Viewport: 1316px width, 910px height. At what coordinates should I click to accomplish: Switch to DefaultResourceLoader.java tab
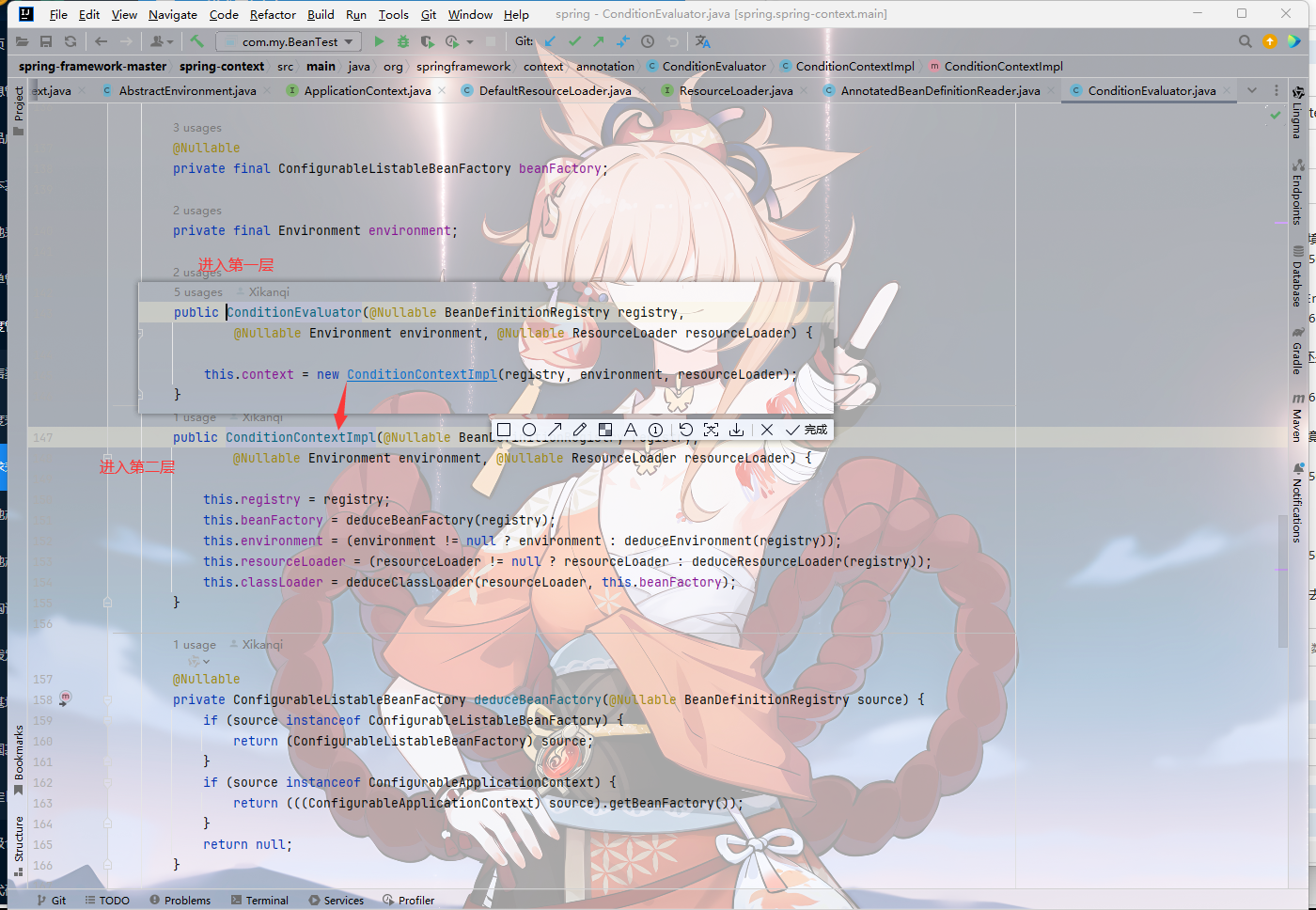click(x=555, y=90)
